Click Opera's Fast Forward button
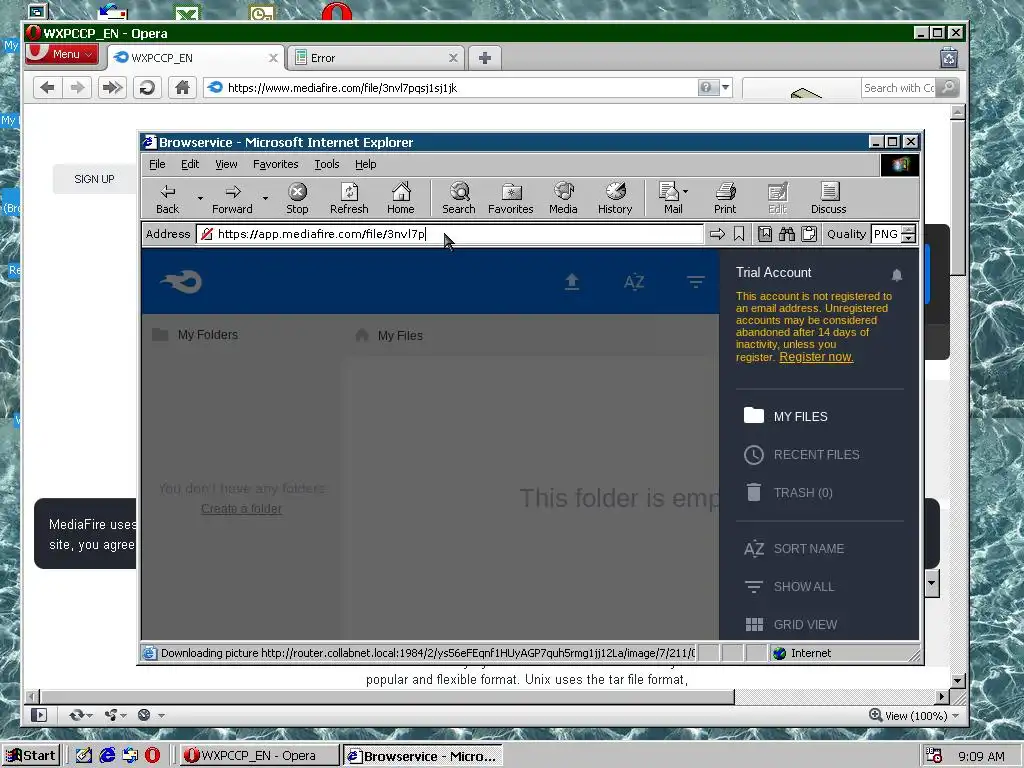The width and height of the screenshot is (1024, 768). [112, 88]
